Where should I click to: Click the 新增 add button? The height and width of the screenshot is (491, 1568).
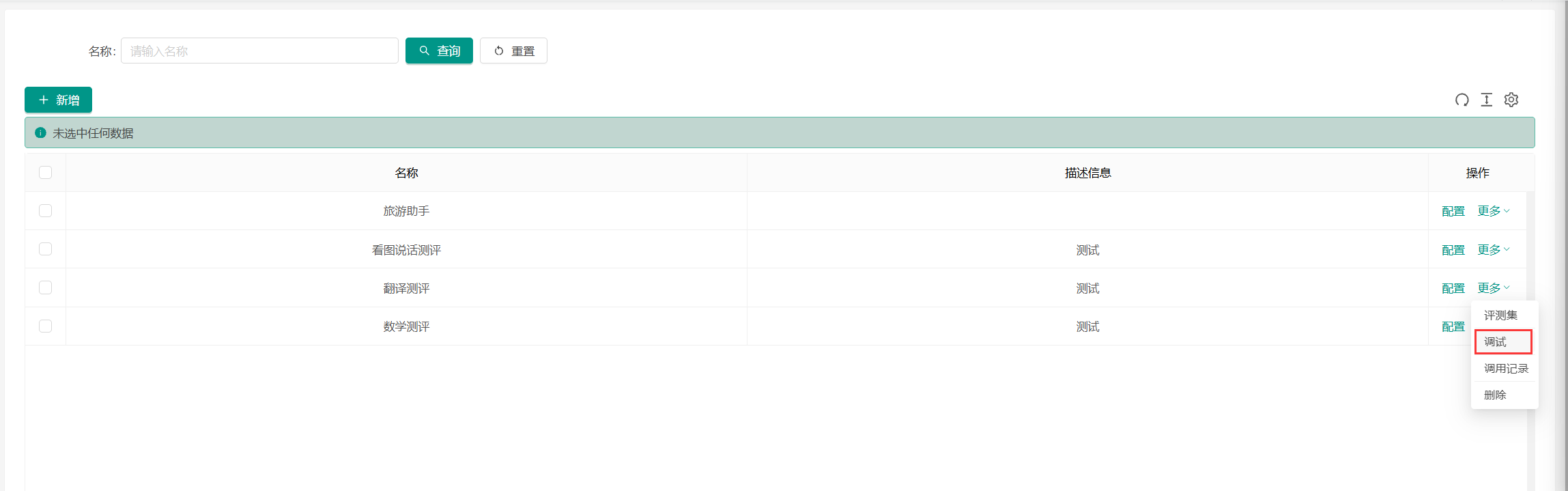point(59,100)
